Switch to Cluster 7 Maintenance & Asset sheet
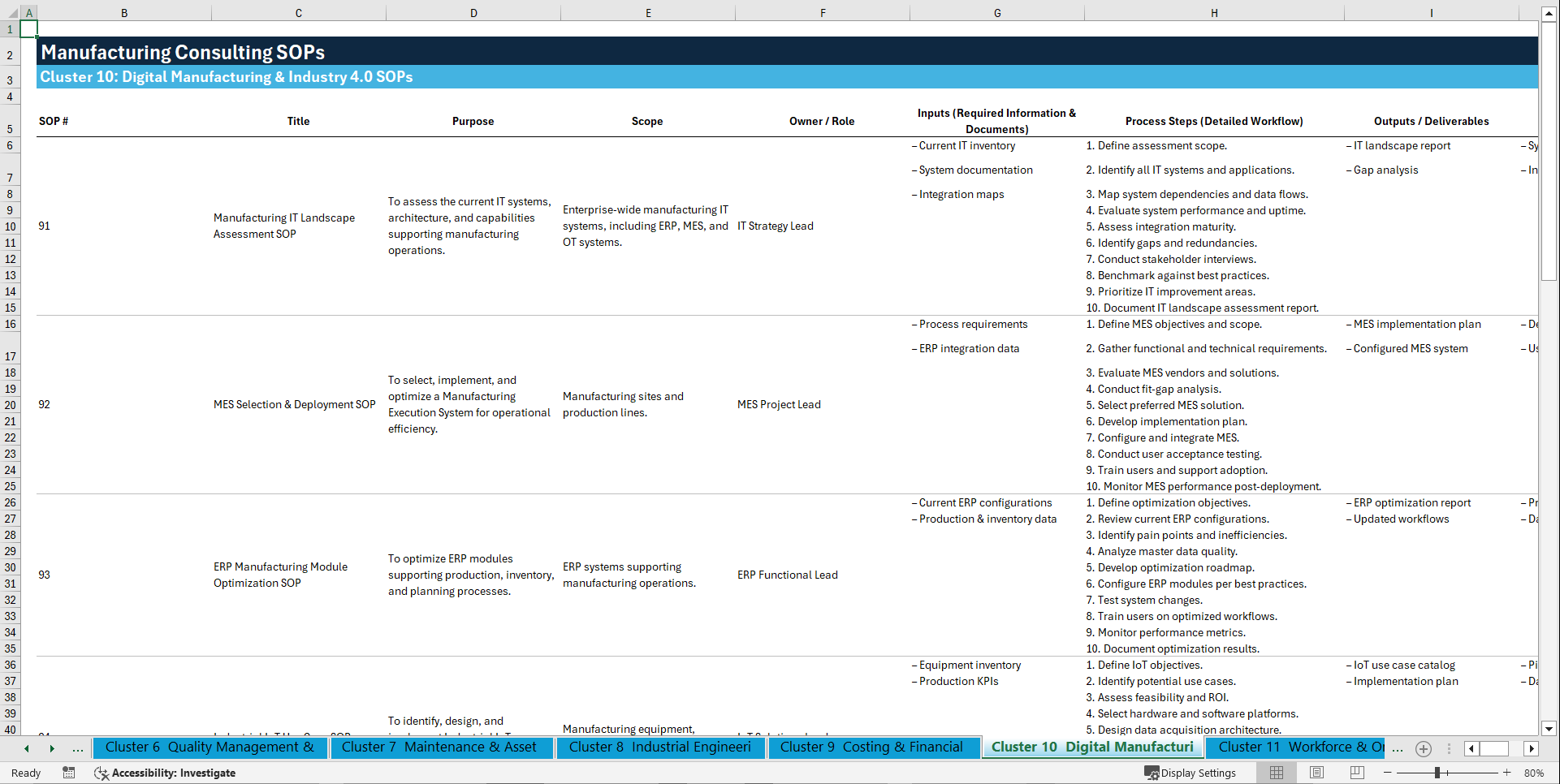The width and height of the screenshot is (1560, 784). (x=441, y=747)
